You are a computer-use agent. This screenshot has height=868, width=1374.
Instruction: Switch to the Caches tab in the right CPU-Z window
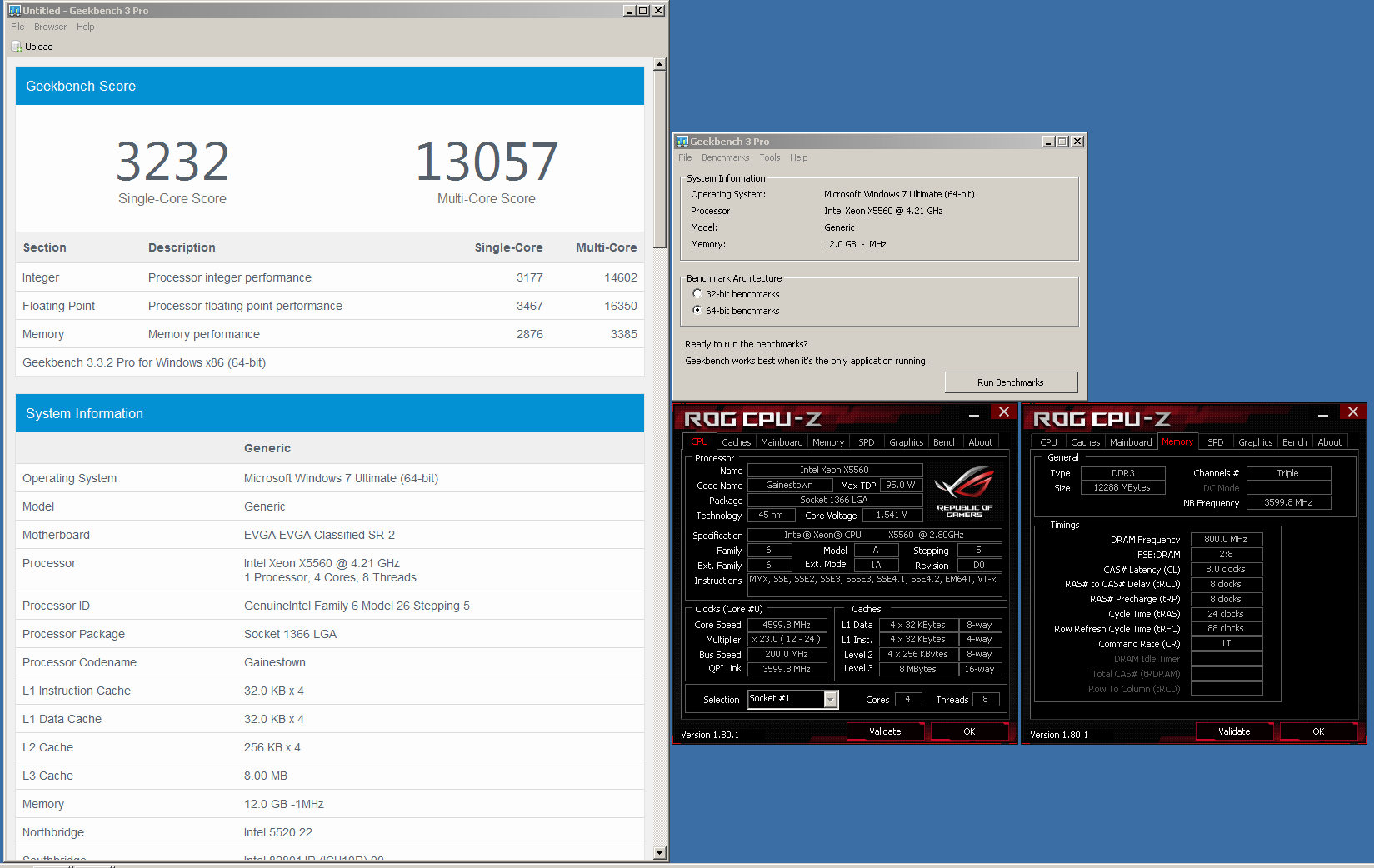pyautogui.click(x=1085, y=442)
